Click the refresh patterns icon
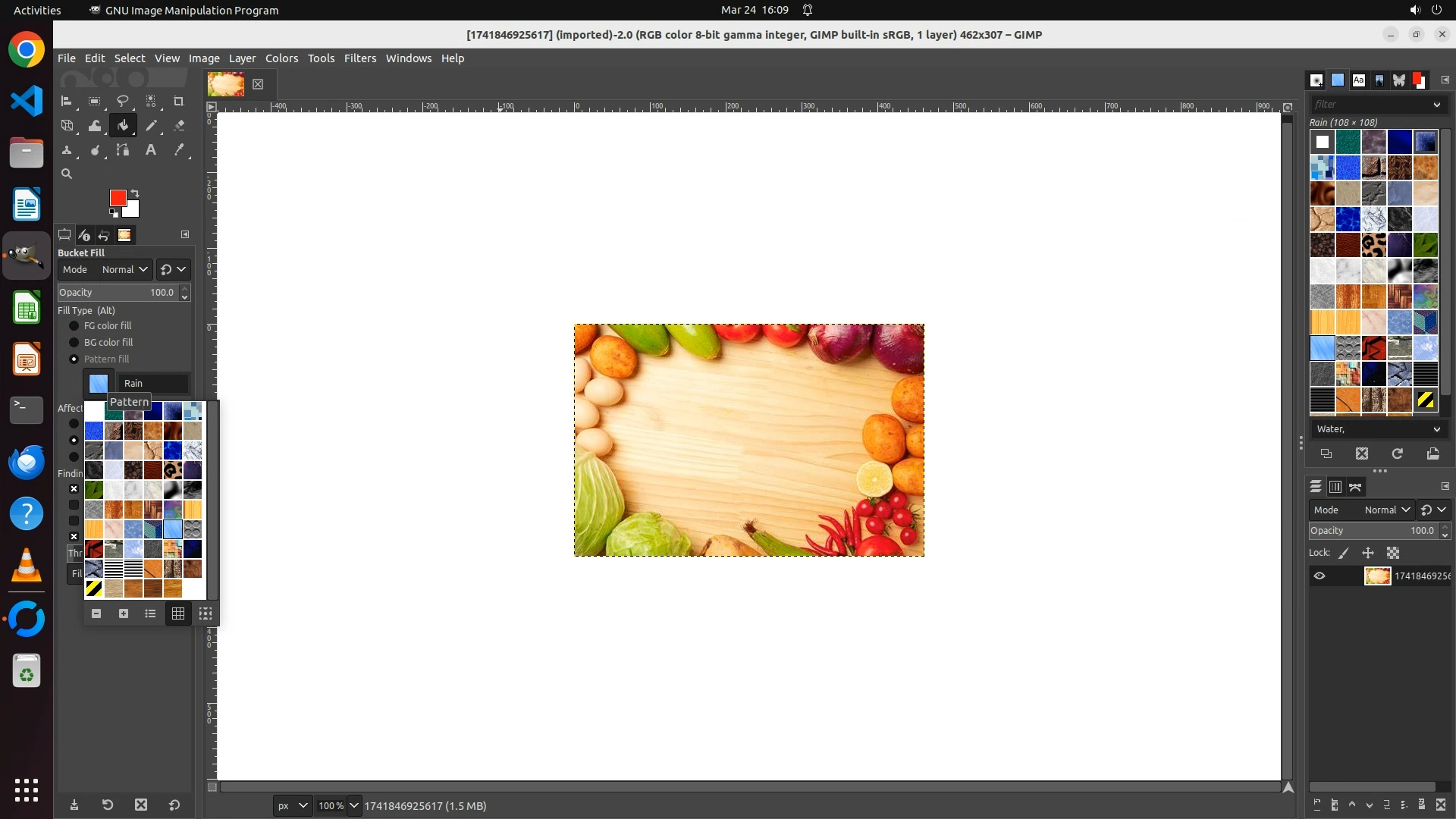Viewport: 1456px width, 819px height. (x=1397, y=453)
